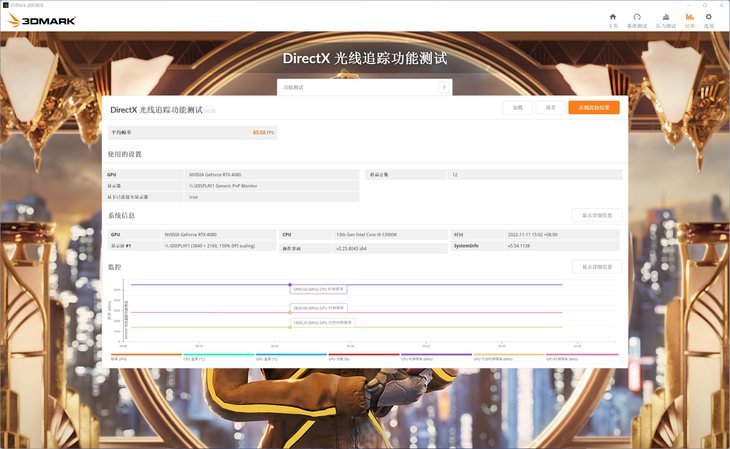Toggle the CPU clock frequency legend
Screen dimensions: 730x449
pyautogui.click(x=436, y=357)
